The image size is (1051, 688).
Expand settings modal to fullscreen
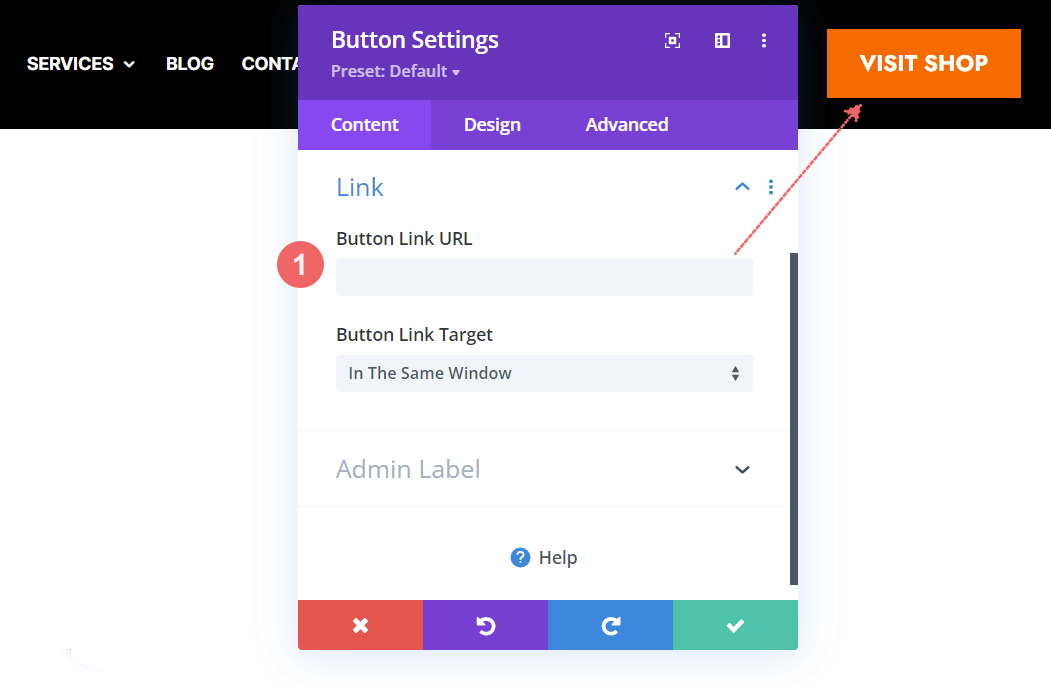tap(672, 41)
